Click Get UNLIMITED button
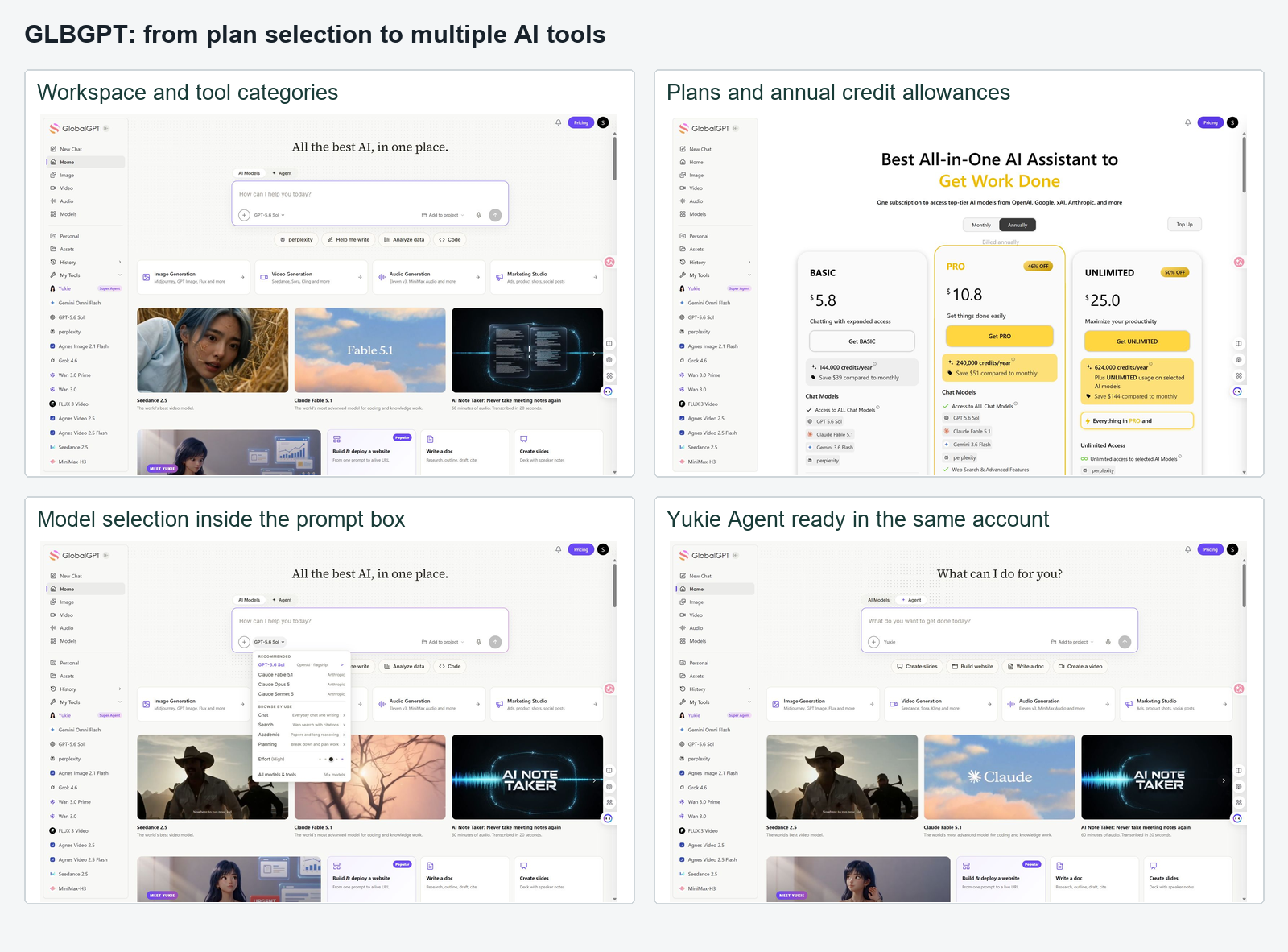Image resolution: width=1288 pixels, height=952 pixels. click(x=1137, y=341)
